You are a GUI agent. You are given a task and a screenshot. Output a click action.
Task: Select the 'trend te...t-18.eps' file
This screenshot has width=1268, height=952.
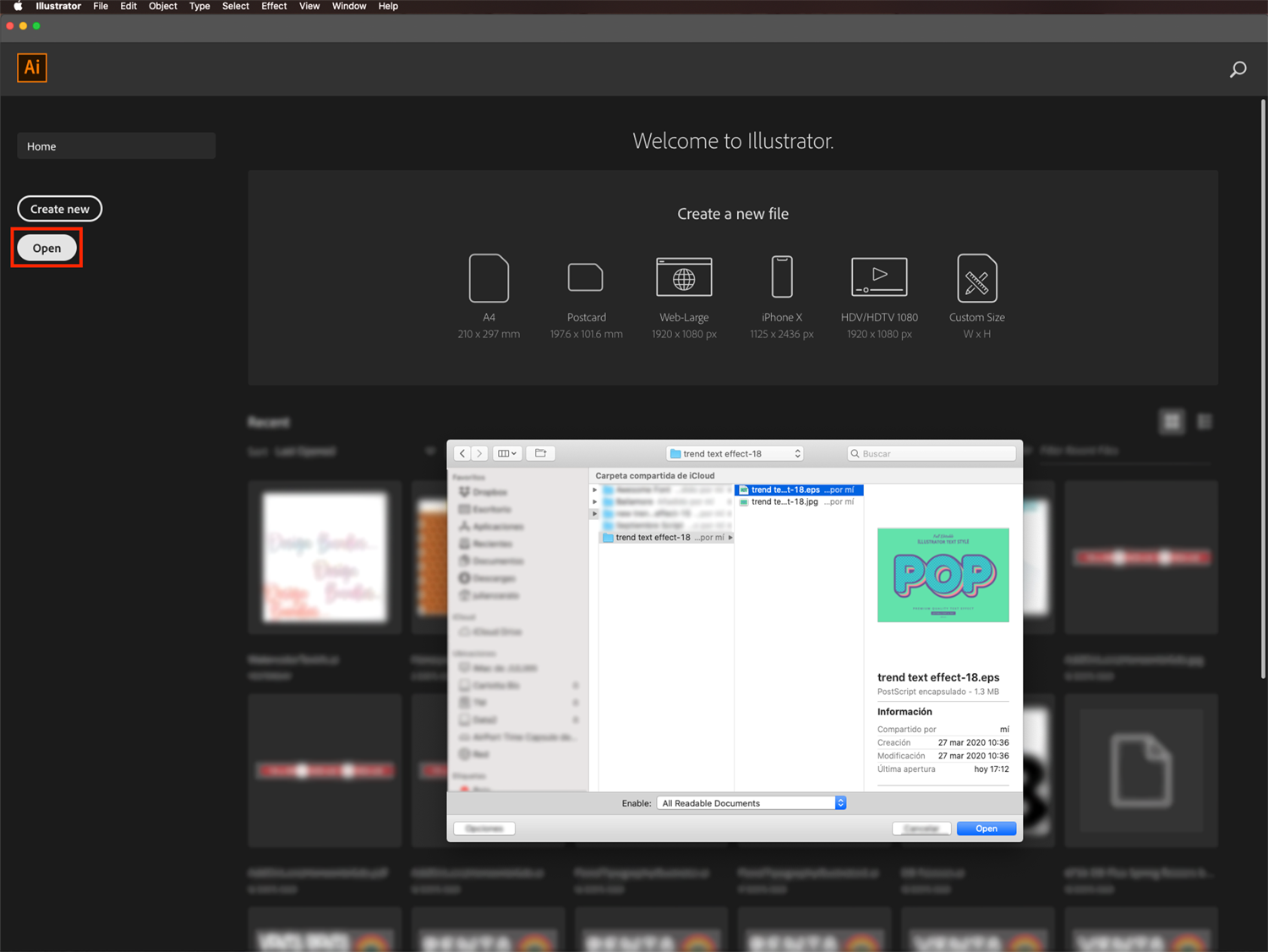(x=799, y=490)
